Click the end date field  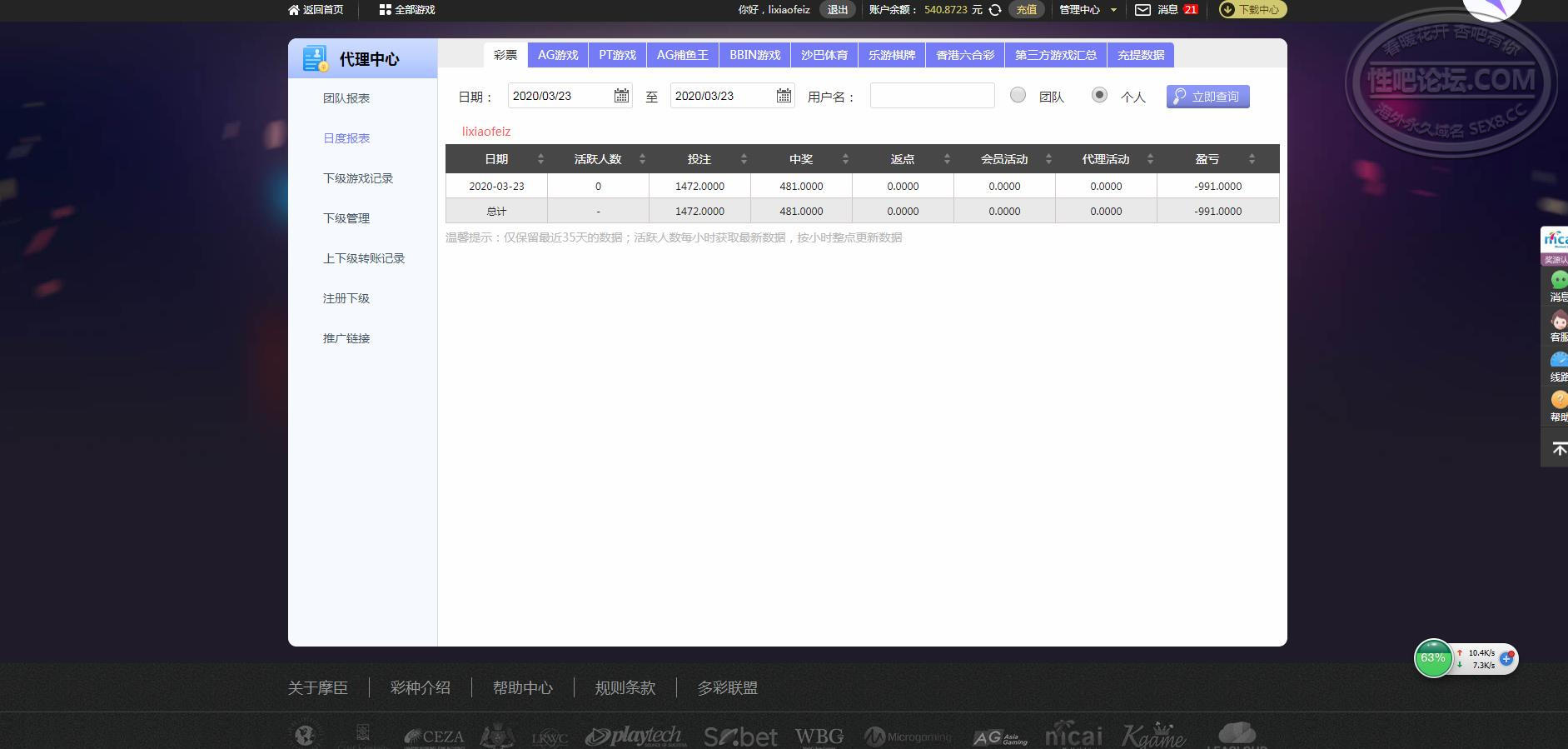pyautogui.click(x=733, y=96)
